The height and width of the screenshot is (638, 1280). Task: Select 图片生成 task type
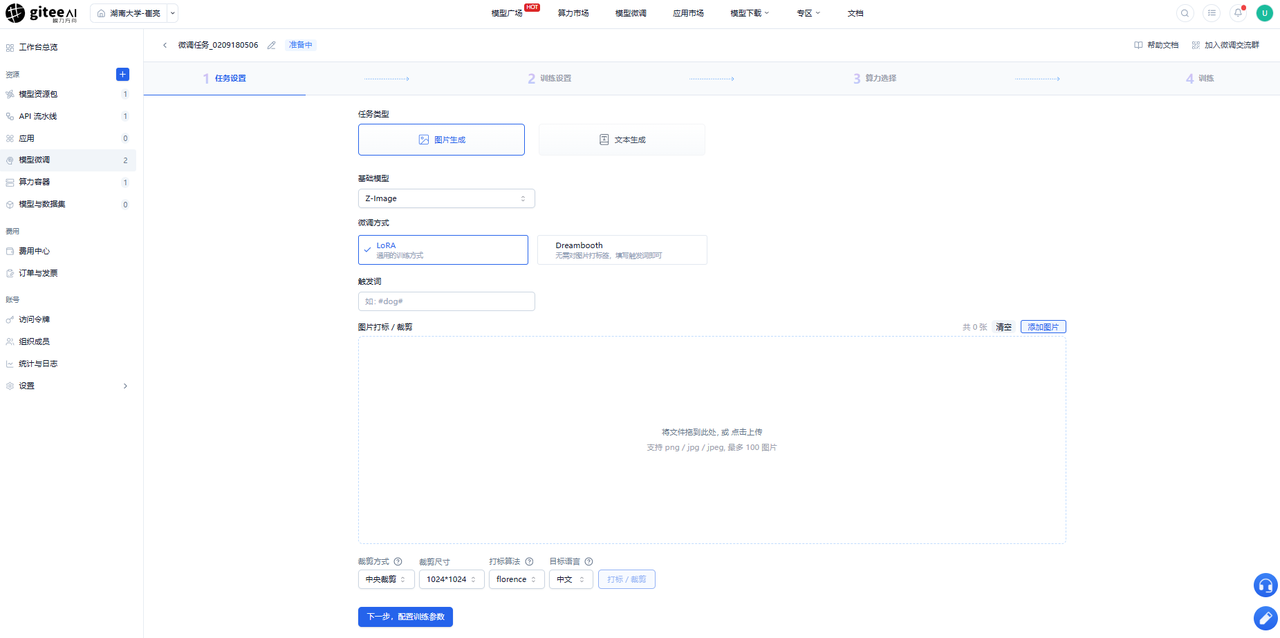(441, 140)
